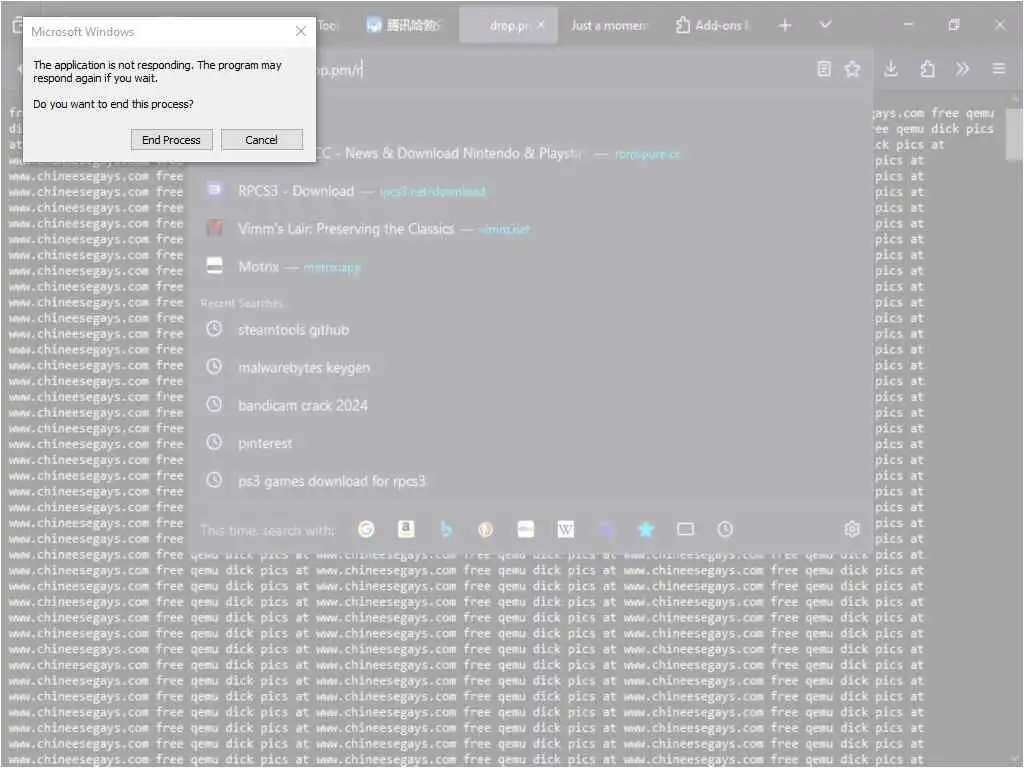Bookmark this page with the star icon
This screenshot has height=768, width=1024.
852,69
